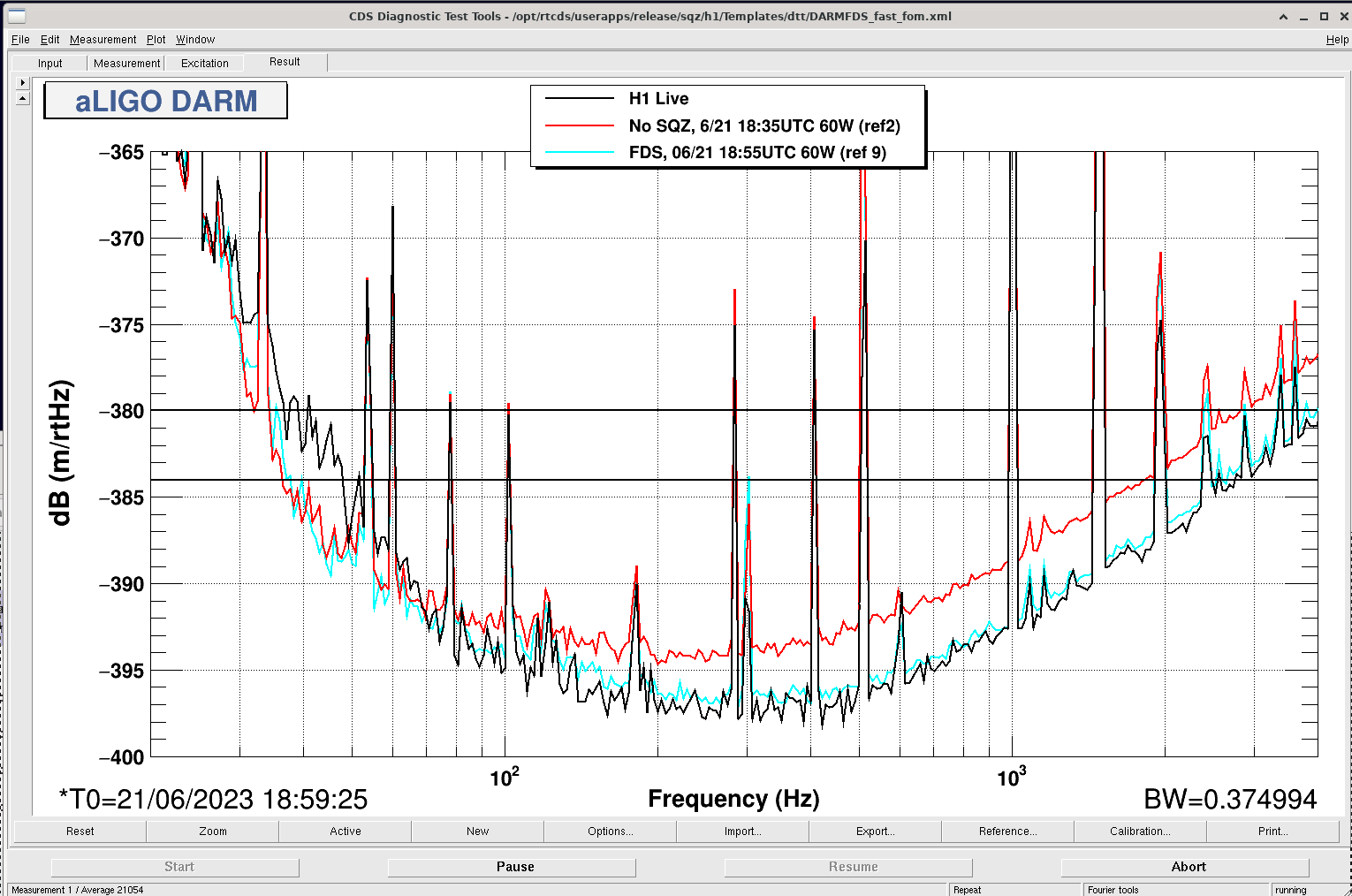Abort the current measurement
Screen dimensions: 1352x896
click(1188, 867)
